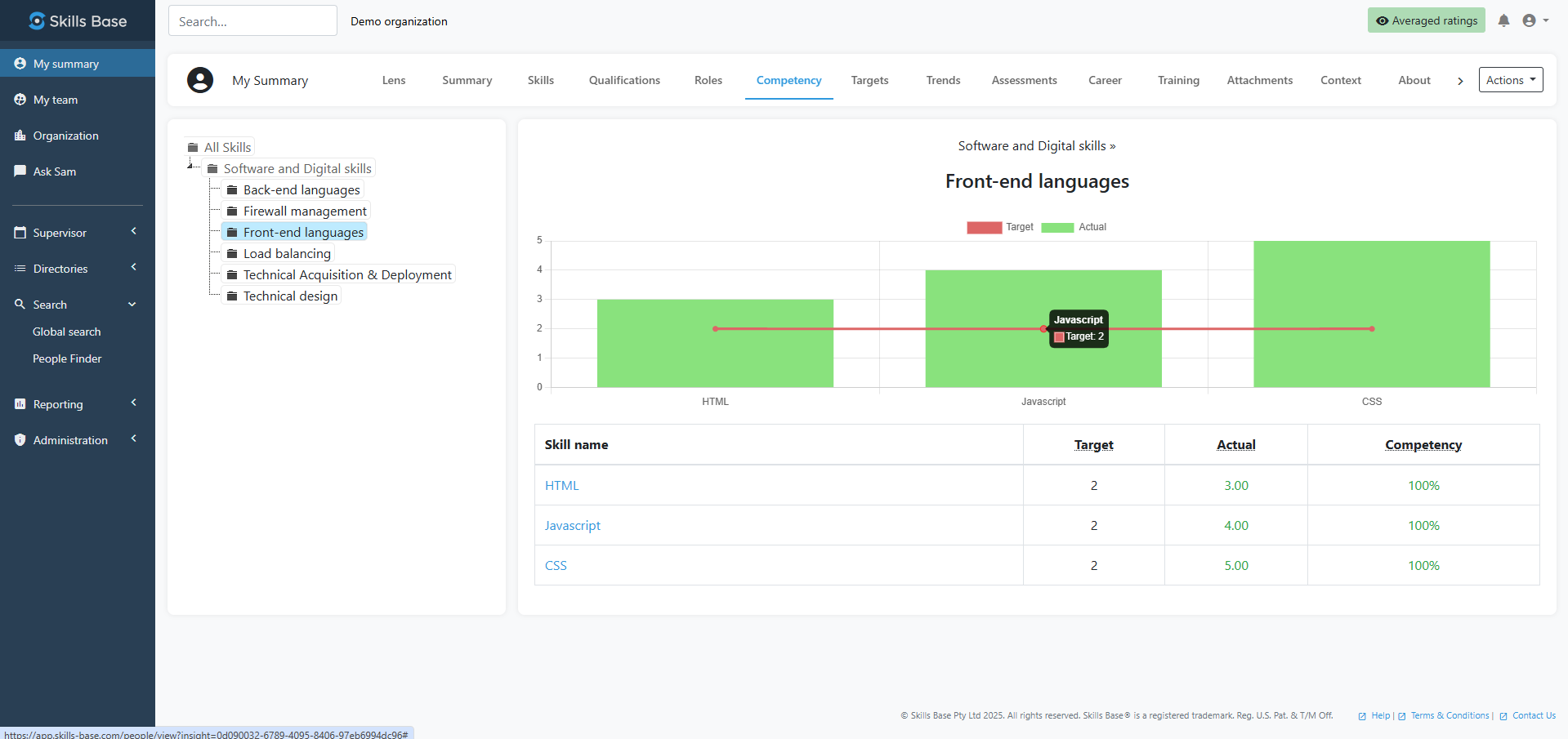Select Load balancing in the skills tree
Image resolution: width=1568 pixels, height=739 pixels.
tap(287, 253)
